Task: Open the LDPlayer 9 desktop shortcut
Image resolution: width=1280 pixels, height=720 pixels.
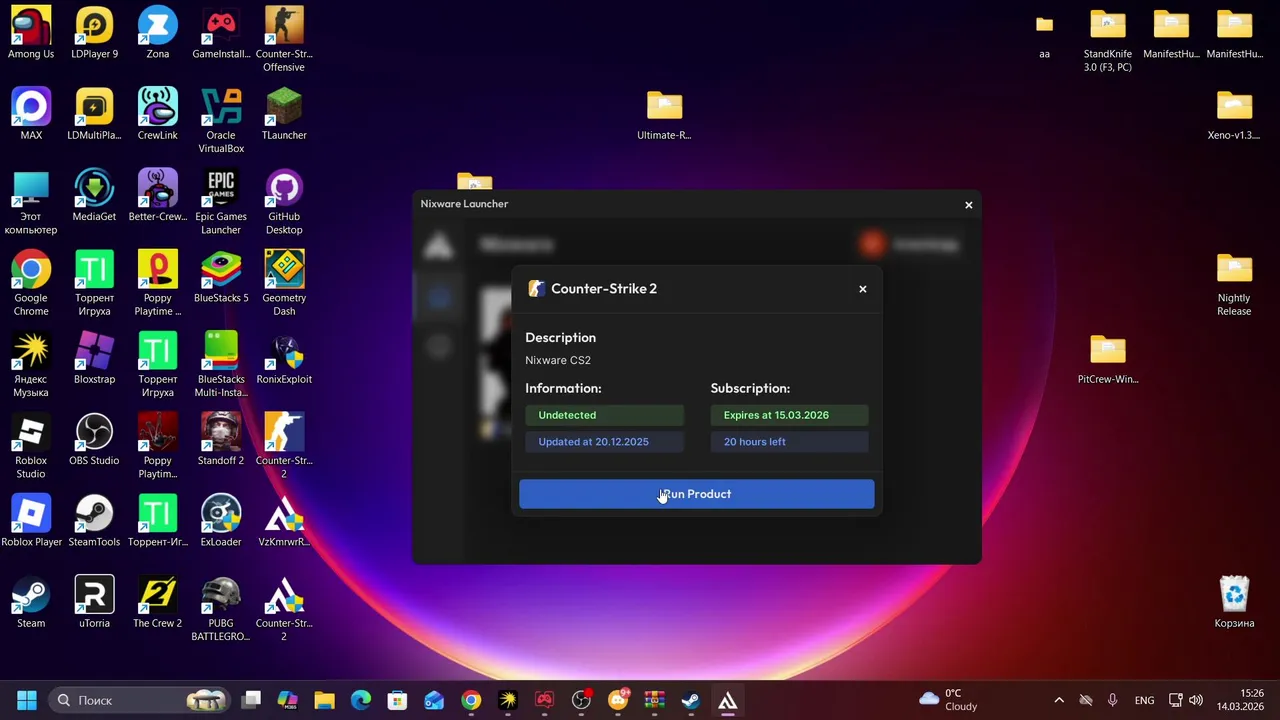Action: (x=94, y=33)
